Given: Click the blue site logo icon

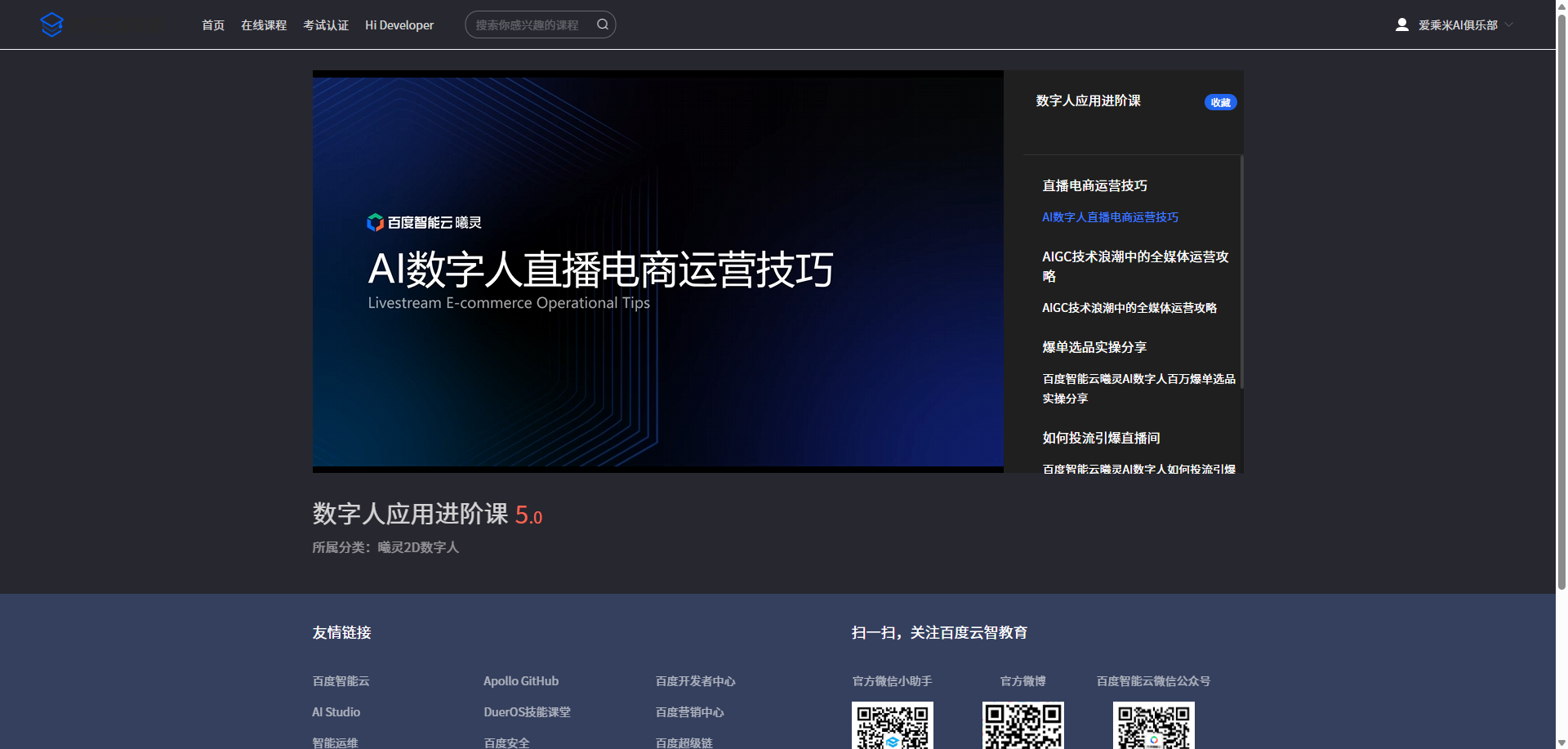Looking at the screenshot, I should [51, 25].
